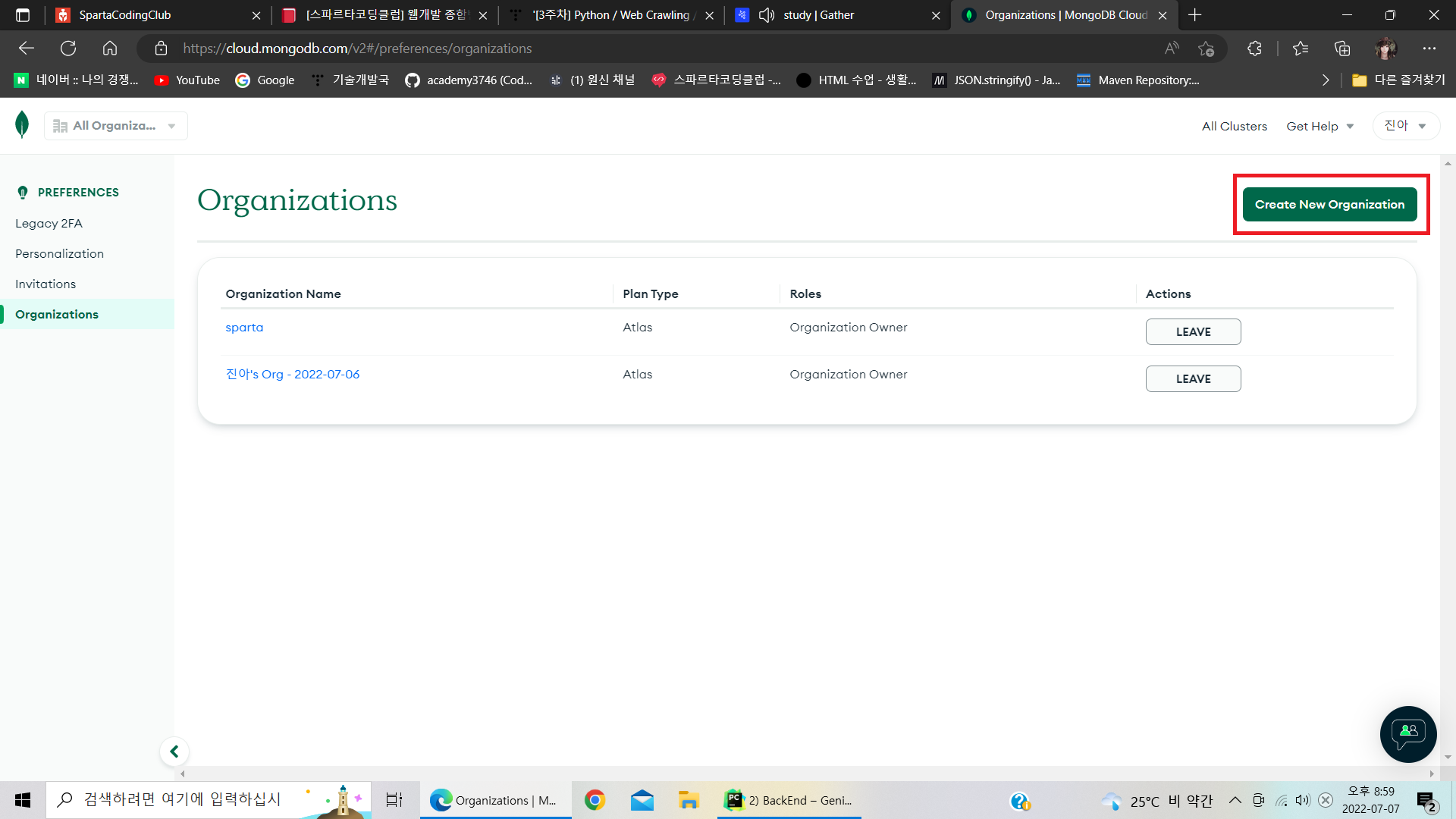Open browser collections icon

pyautogui.click(x=1342, y=49)
